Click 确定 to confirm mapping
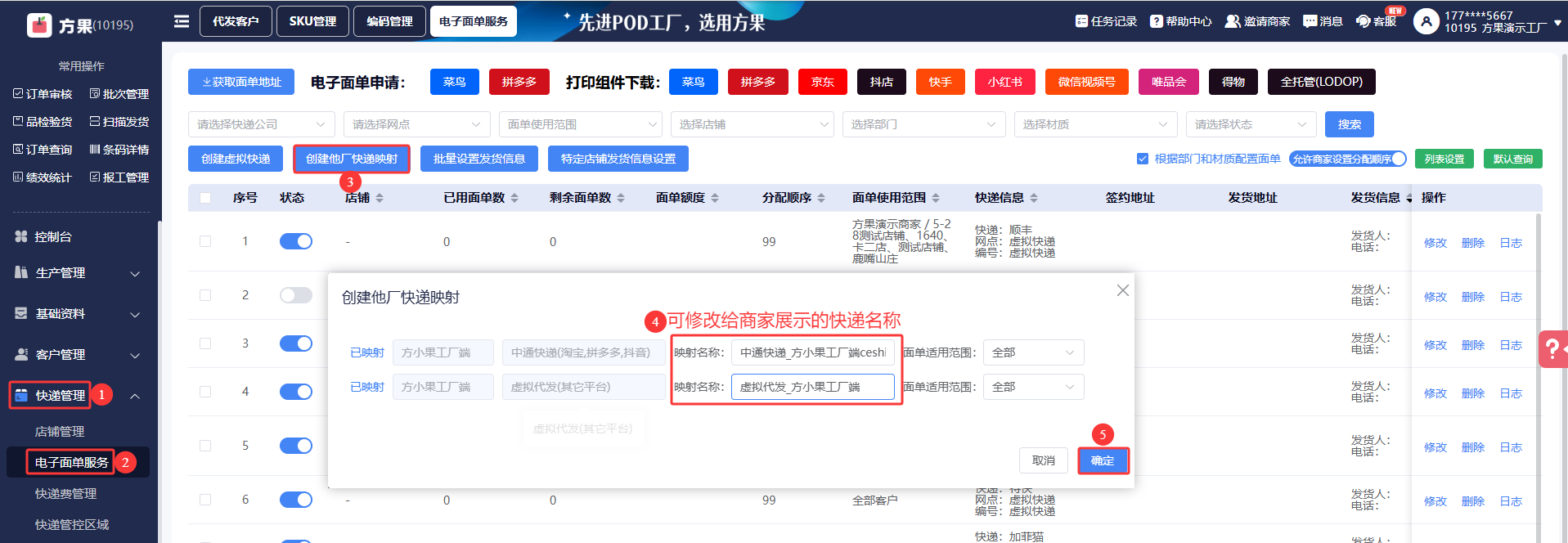The height and width of the screenshot is (543, 1568). pyautogui.click(x=1103, y=460)
